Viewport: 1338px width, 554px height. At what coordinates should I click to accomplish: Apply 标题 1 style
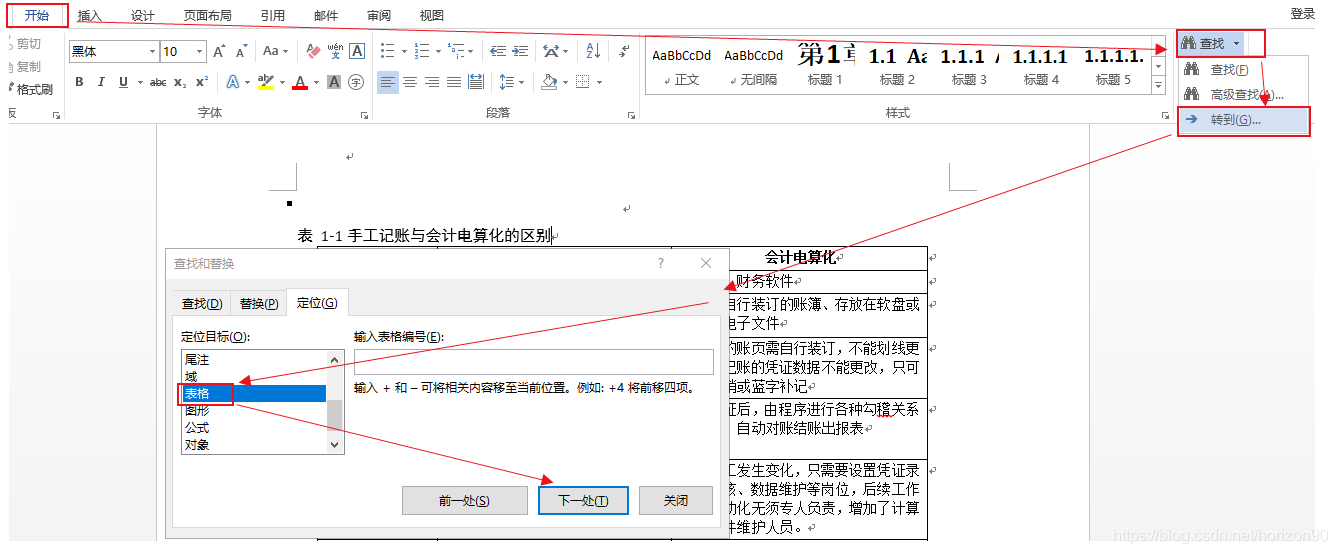pos(826,64)
